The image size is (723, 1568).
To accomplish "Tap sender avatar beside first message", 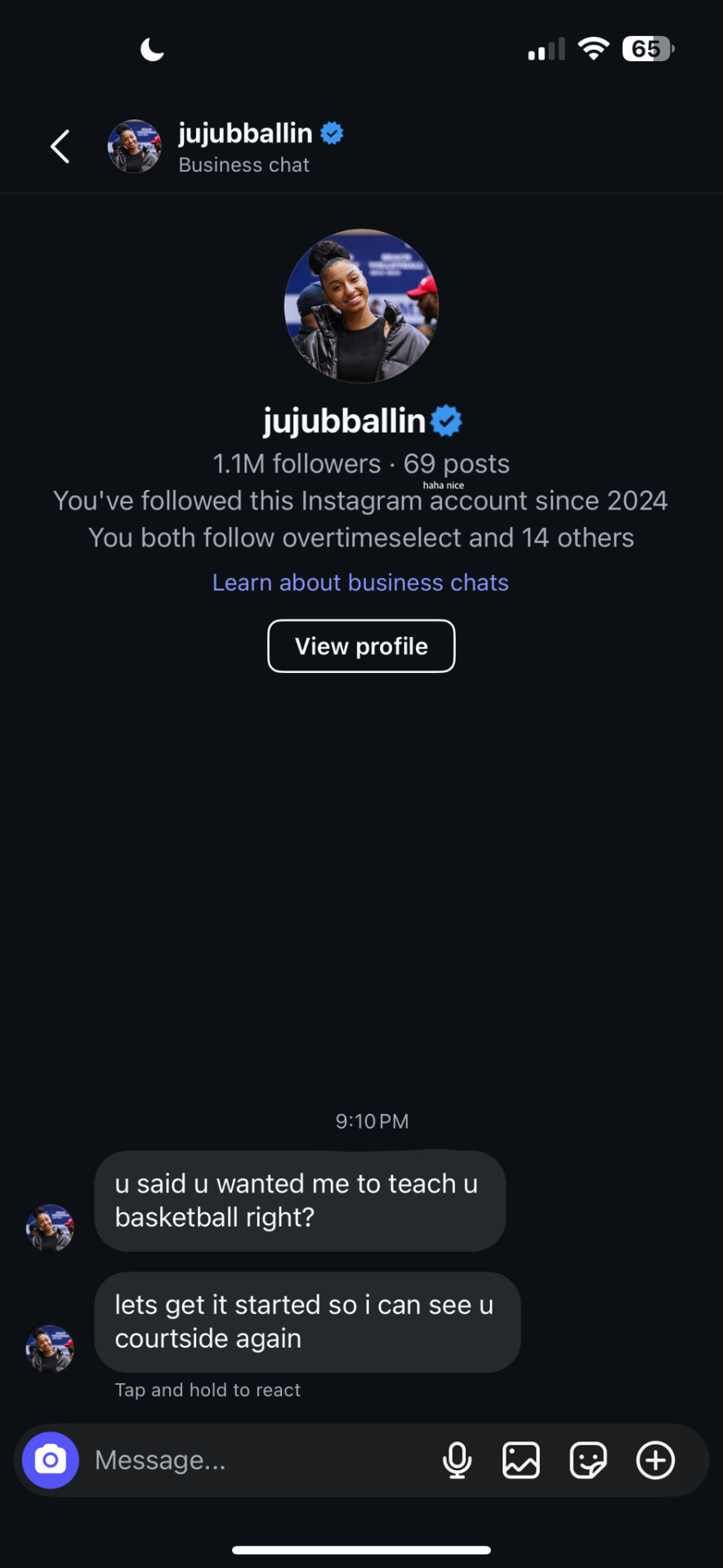I will [x=50, y=1227].
